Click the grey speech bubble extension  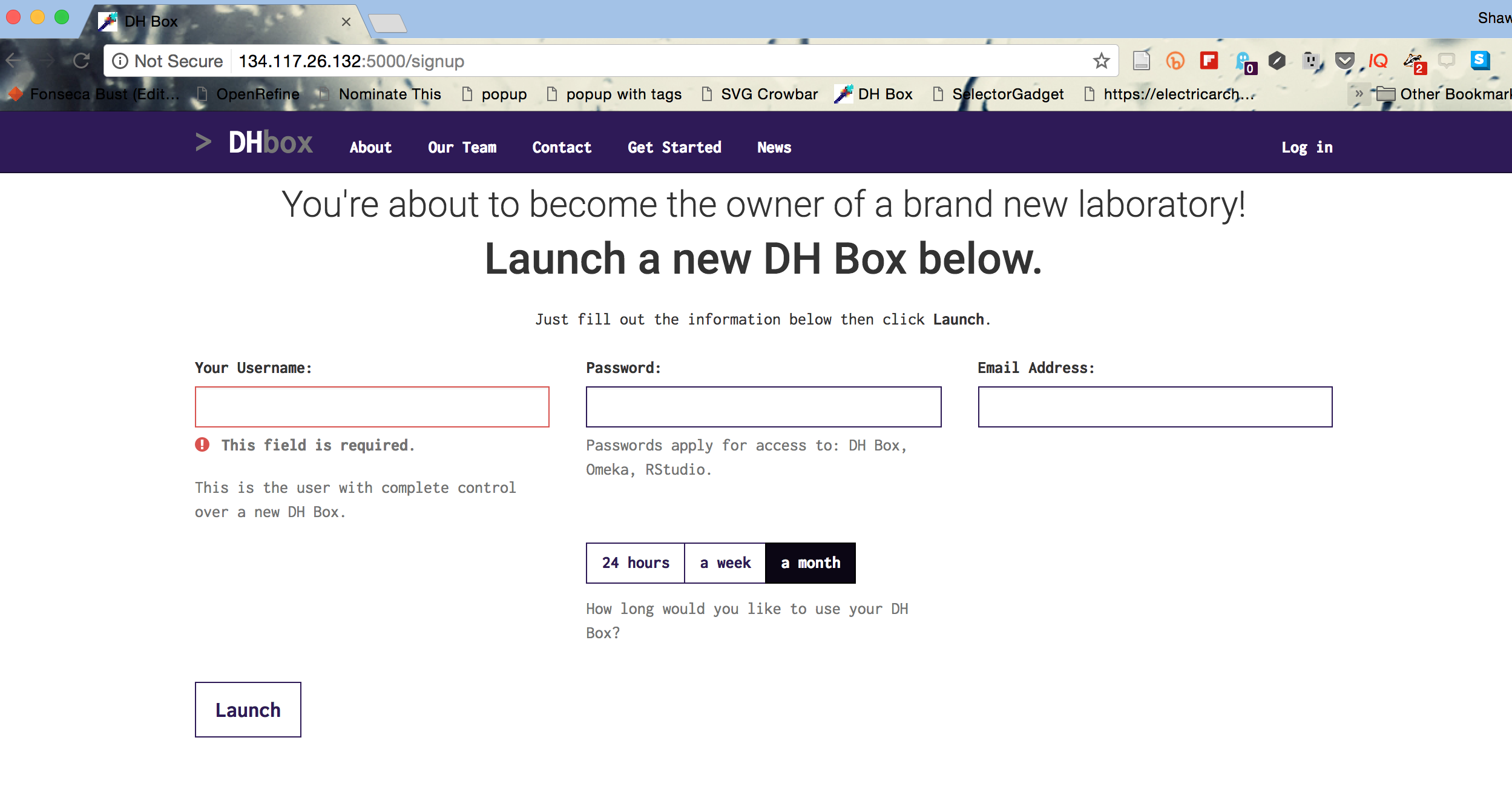(x=1446, y=61)
